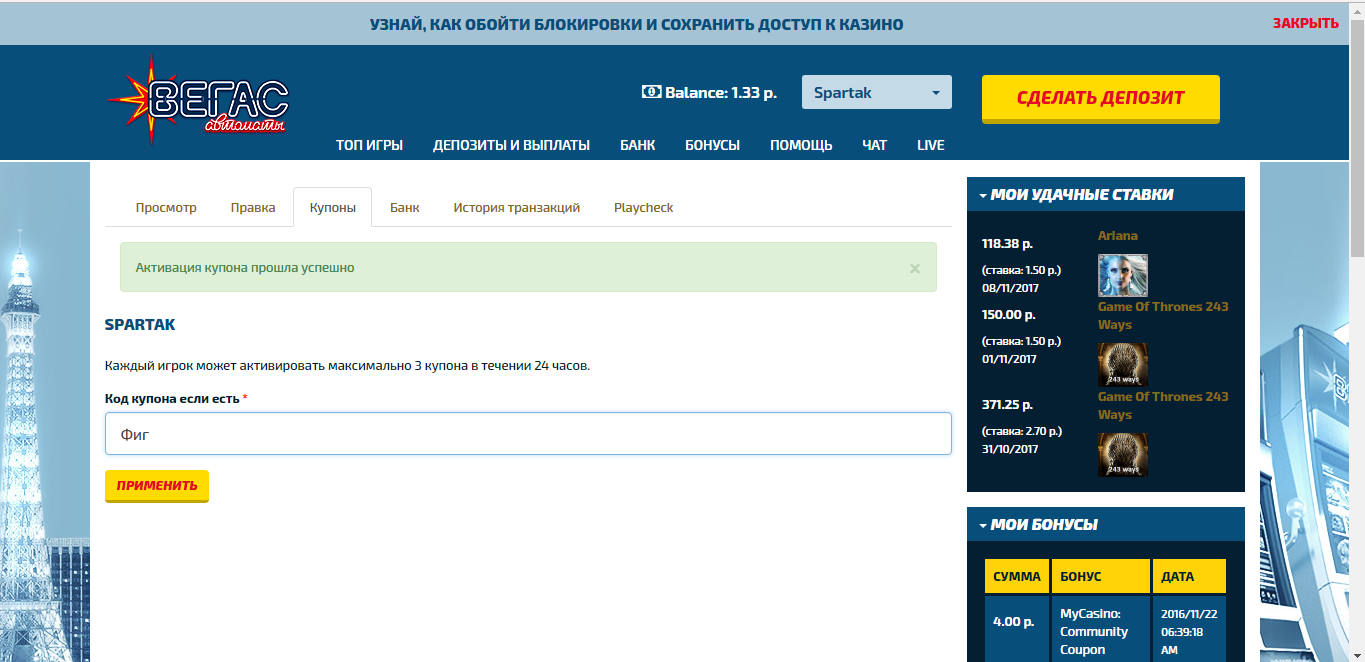Open the Spartak account dropdown
The image size is (1365, 662).
(876, 92)
